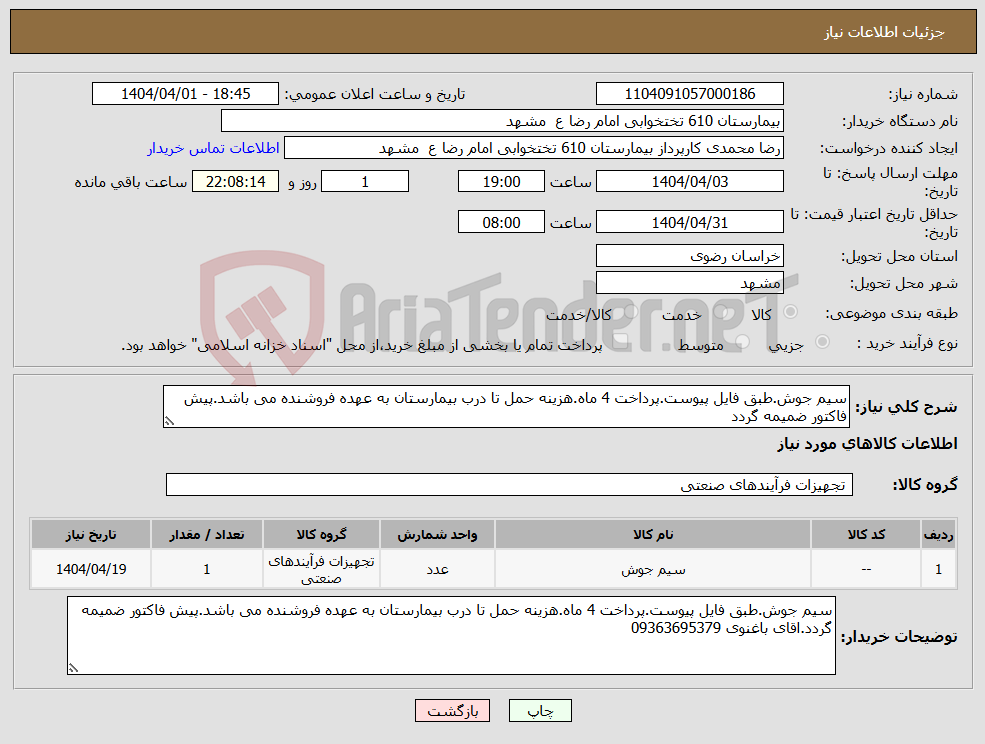
Task: Click the تجهیزات فرآیندهای صنعتی table cell
Action: pyautogui.click(x=321, y=569)
